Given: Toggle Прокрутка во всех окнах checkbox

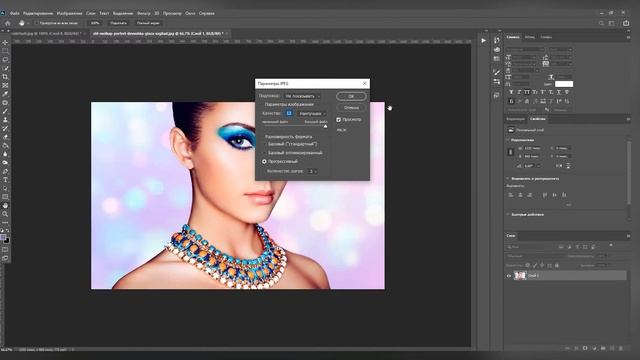Looking at the screenshot, I should pyautogui.click(x=36, y=23).
